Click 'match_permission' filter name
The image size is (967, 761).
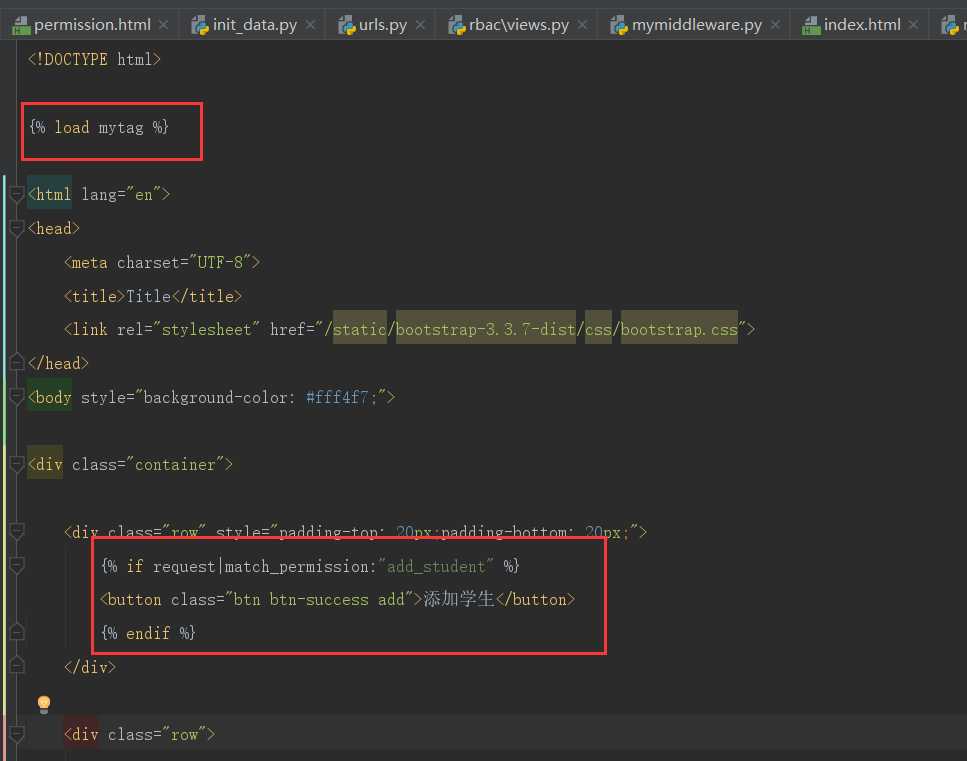tap(297, 566)
